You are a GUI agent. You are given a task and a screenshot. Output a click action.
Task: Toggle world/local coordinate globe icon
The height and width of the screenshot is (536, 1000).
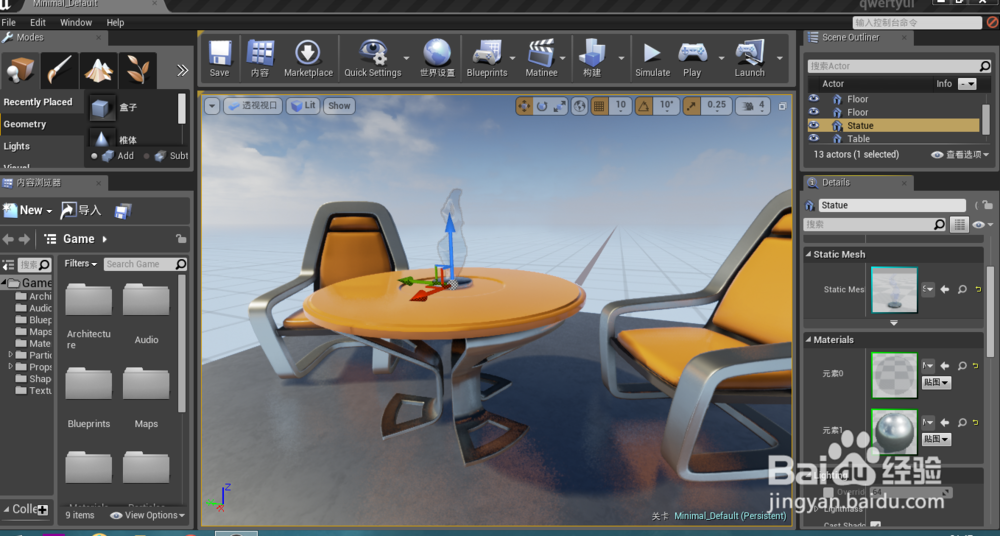point(579,107)
